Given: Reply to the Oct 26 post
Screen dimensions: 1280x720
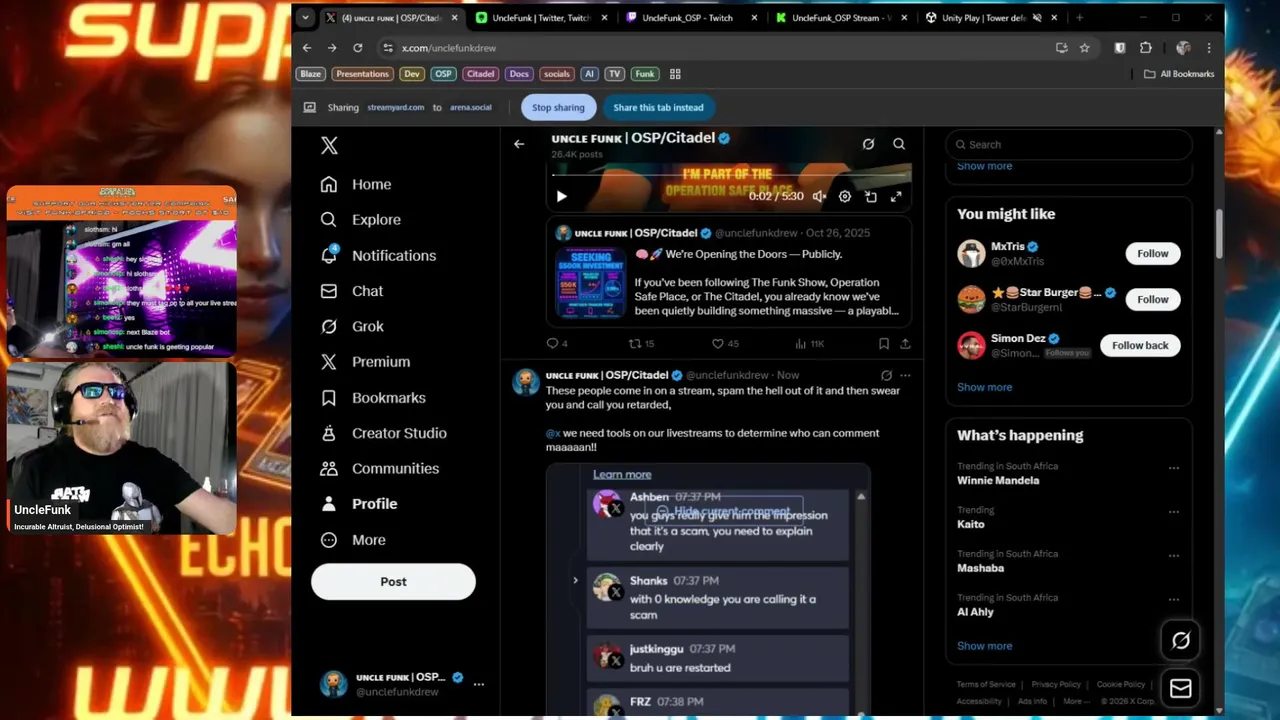Looking at the screenshot, I should (557, 344).
